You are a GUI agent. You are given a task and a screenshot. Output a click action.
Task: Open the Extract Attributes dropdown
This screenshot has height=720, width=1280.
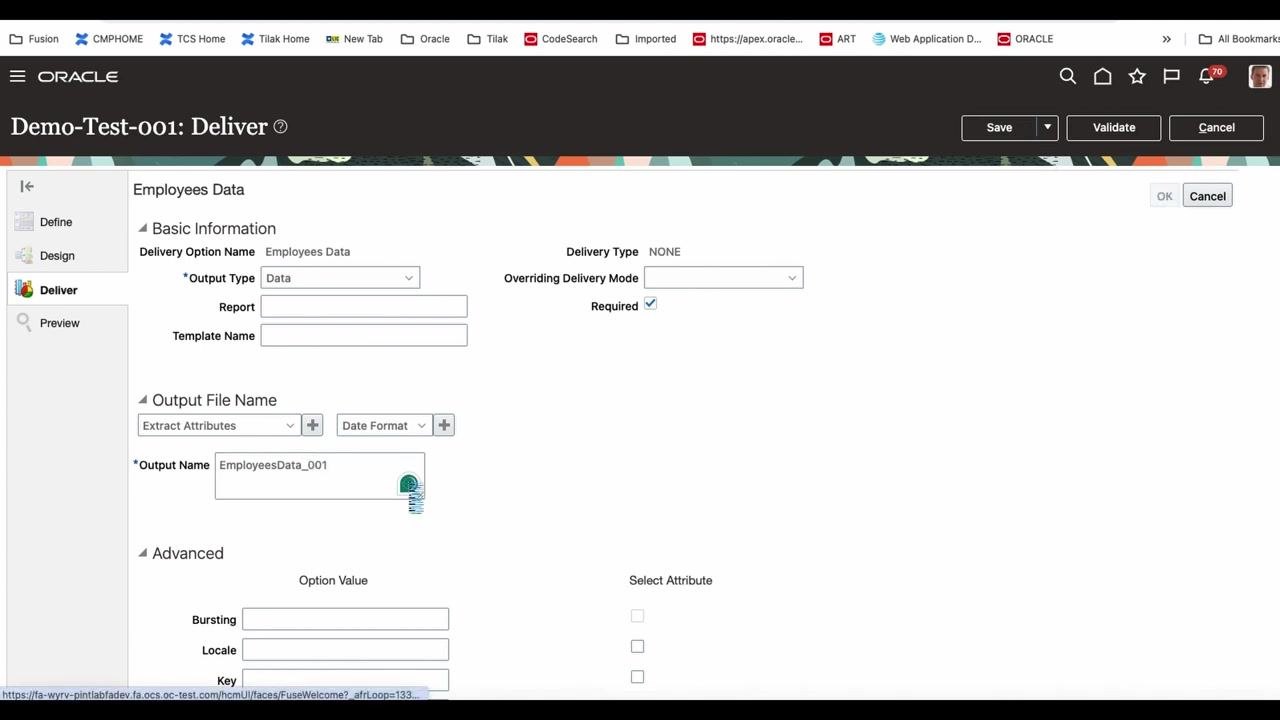coord(219,425)
